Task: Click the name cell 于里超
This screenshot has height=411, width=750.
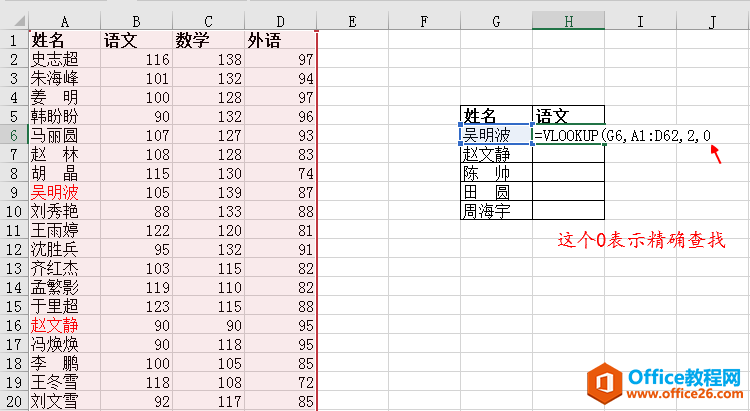Action: pyautogui.click(x=65, y=306)
